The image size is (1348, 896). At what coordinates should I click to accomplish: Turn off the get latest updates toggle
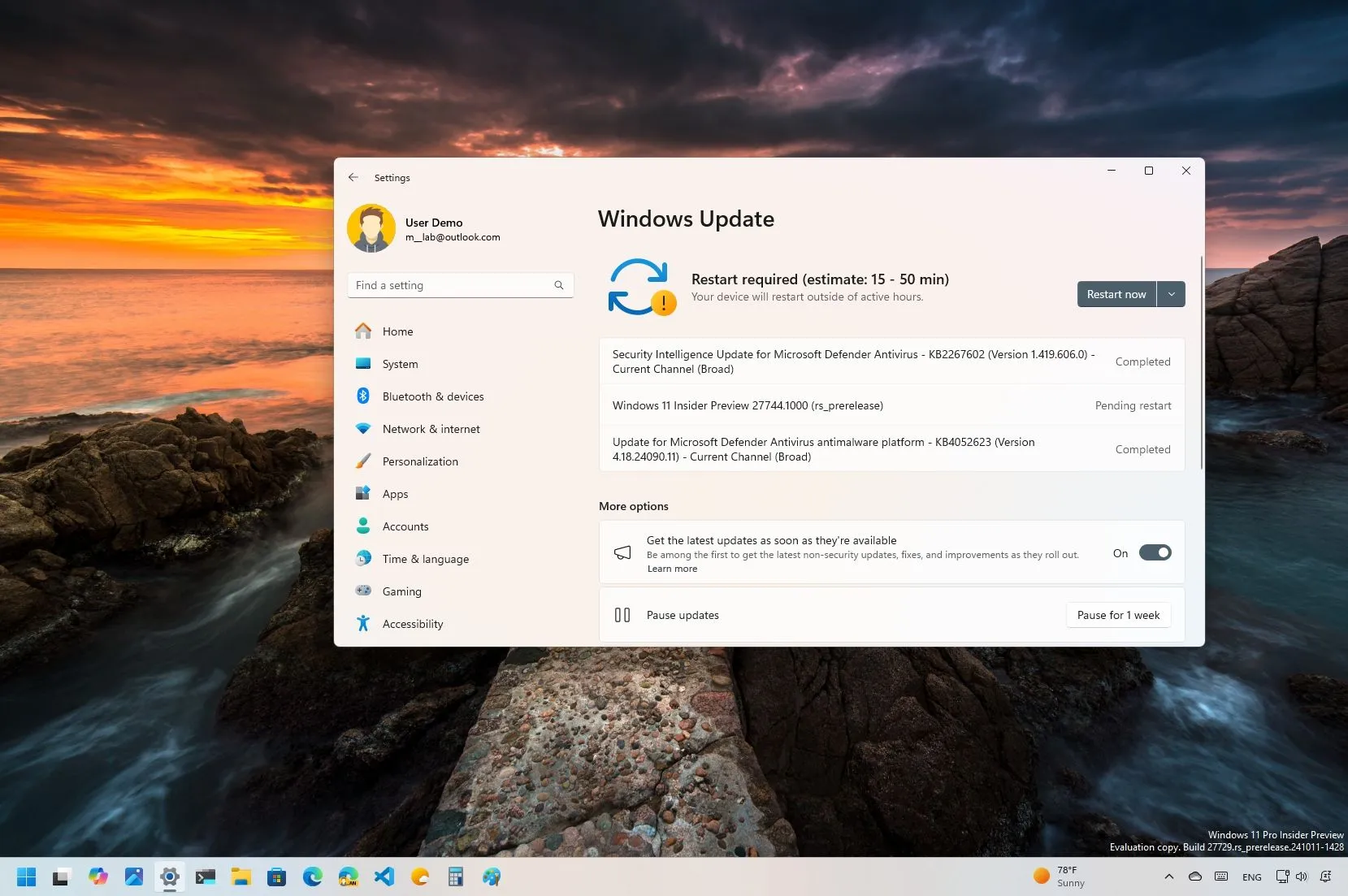click(1155, 552)
